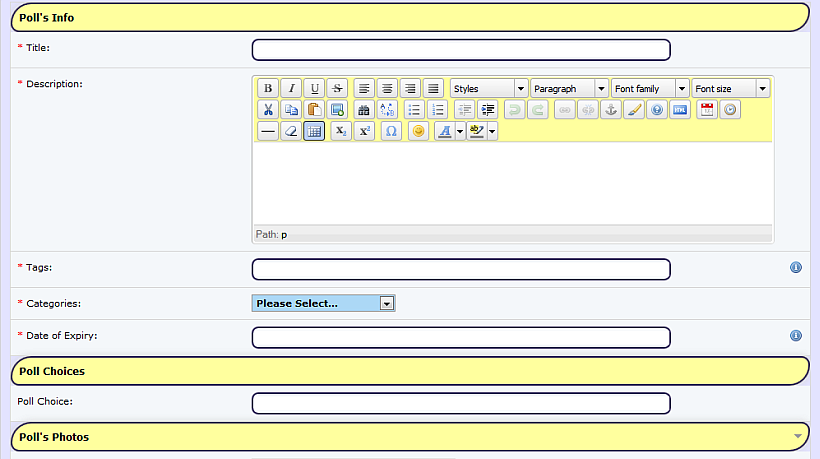Click the subscript icon
The image size is (820, 459).
(x=340, y=131)
